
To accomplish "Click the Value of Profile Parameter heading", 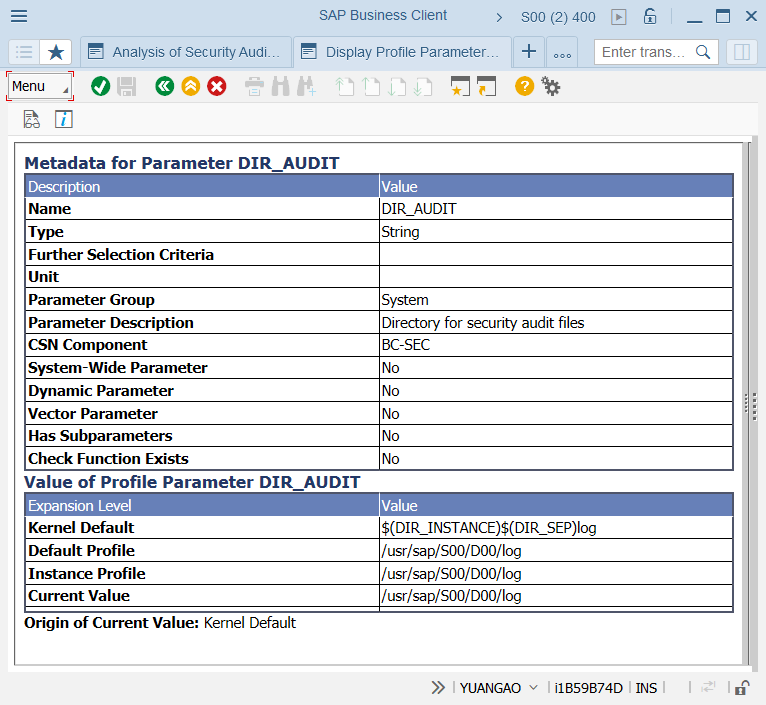I will (192, 482).
